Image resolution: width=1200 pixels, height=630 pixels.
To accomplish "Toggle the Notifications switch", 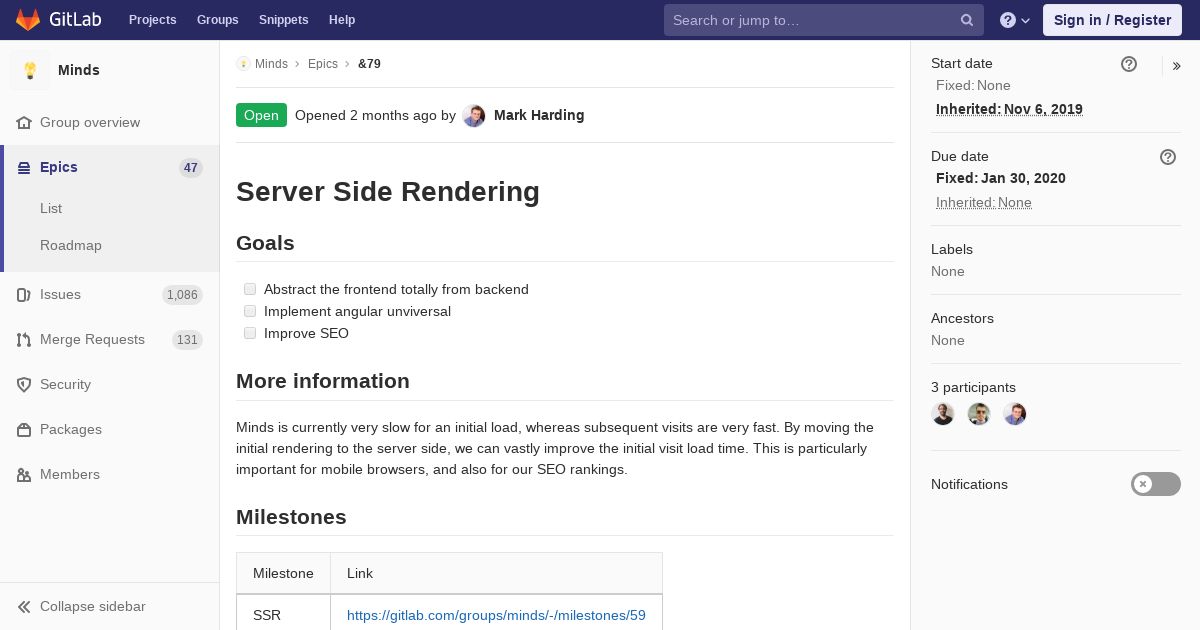I will pos(1156,484).
